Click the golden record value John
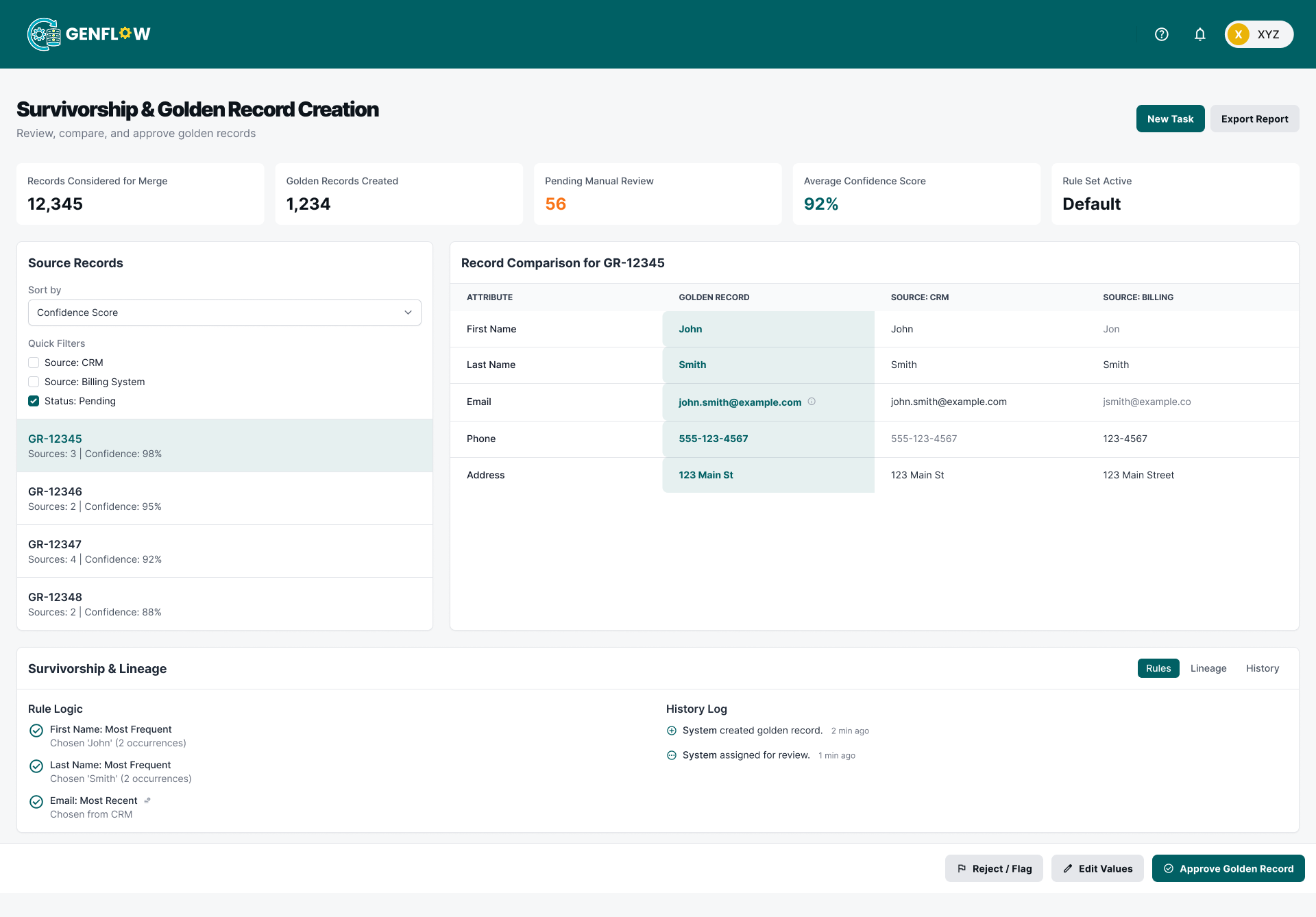Viewport: 1316px width, 917px height. click(x=690, y=329)
